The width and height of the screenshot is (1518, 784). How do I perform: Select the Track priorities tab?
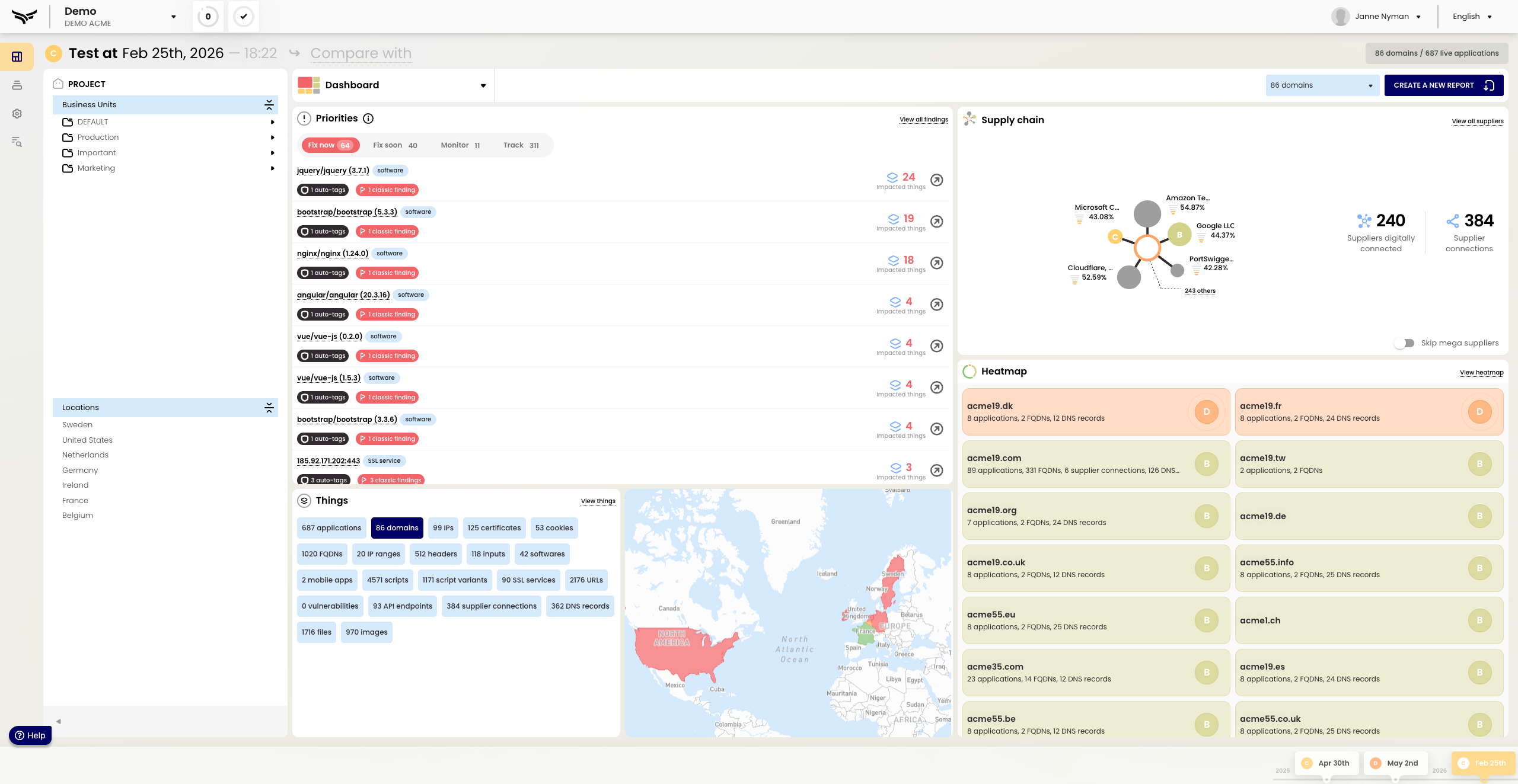click(521, 145)
